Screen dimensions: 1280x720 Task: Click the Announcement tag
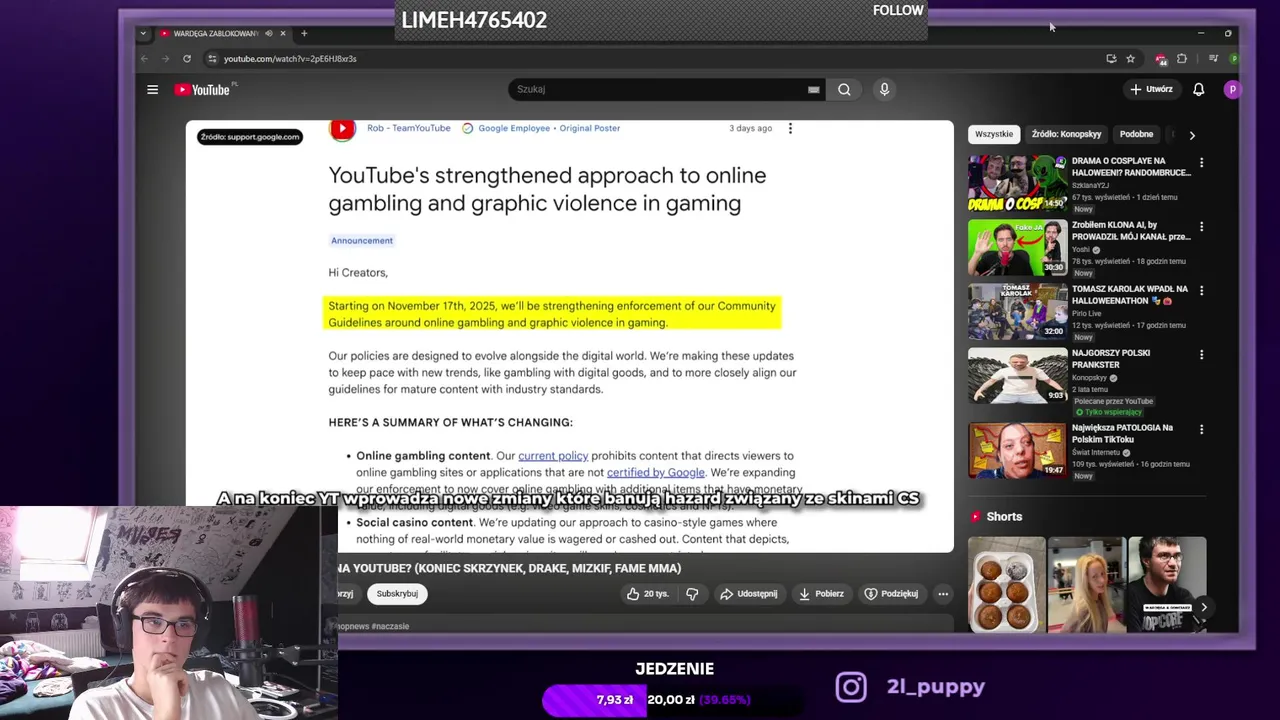tap(362, 241)
